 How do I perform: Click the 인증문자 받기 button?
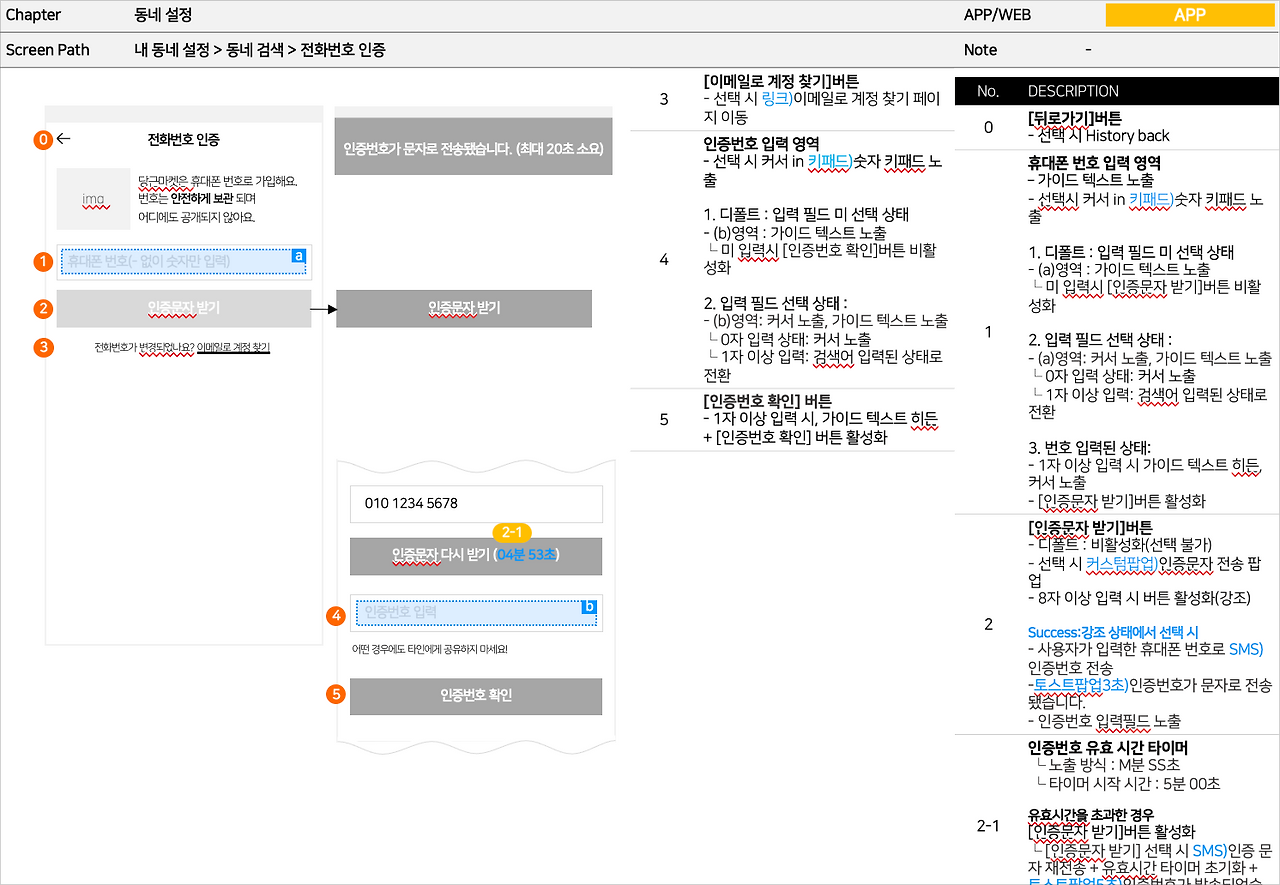click(184, 308)
